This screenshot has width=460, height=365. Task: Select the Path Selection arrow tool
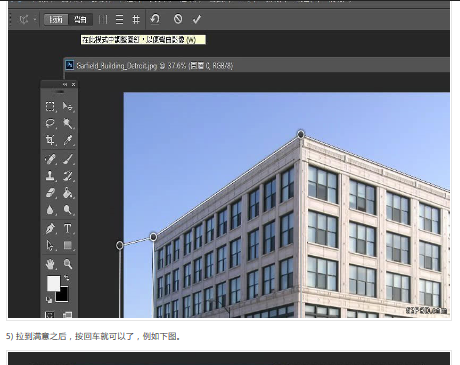click(50, 246)
